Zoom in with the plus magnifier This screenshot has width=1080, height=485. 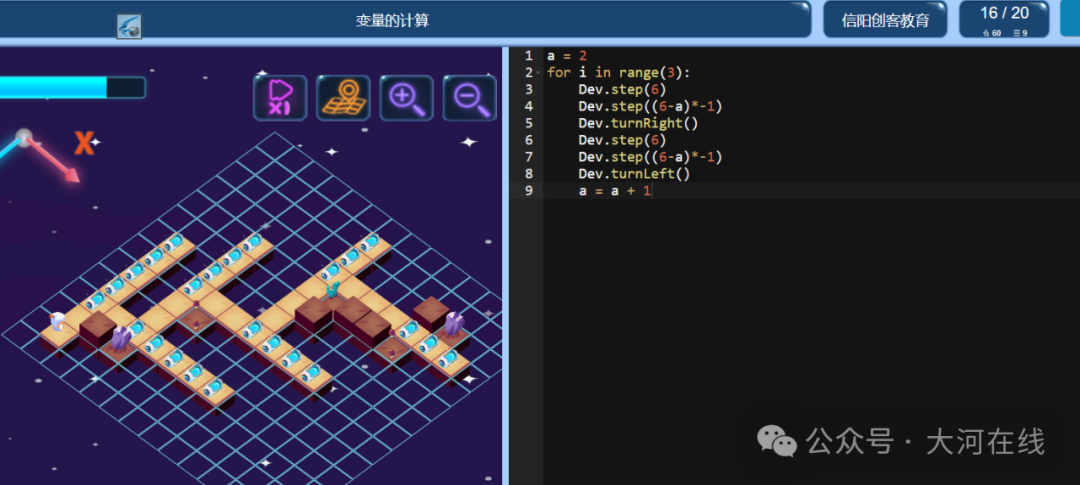[406, 98]
